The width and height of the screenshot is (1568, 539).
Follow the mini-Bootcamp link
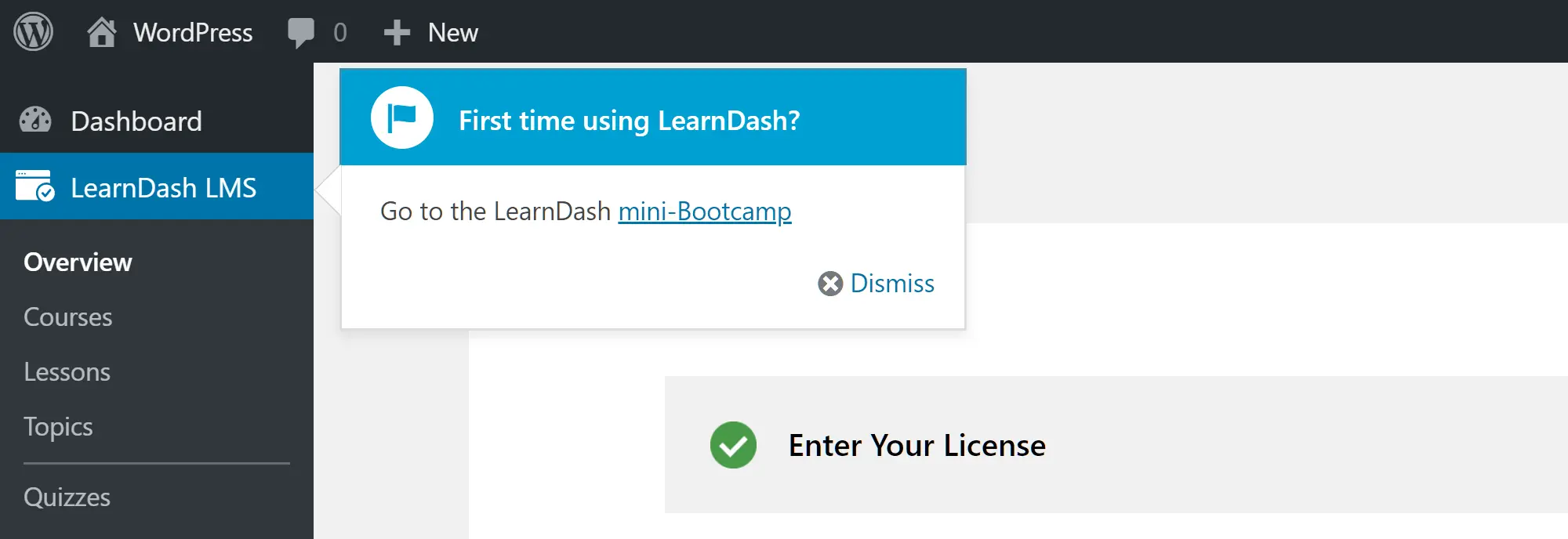coord(704,211)
